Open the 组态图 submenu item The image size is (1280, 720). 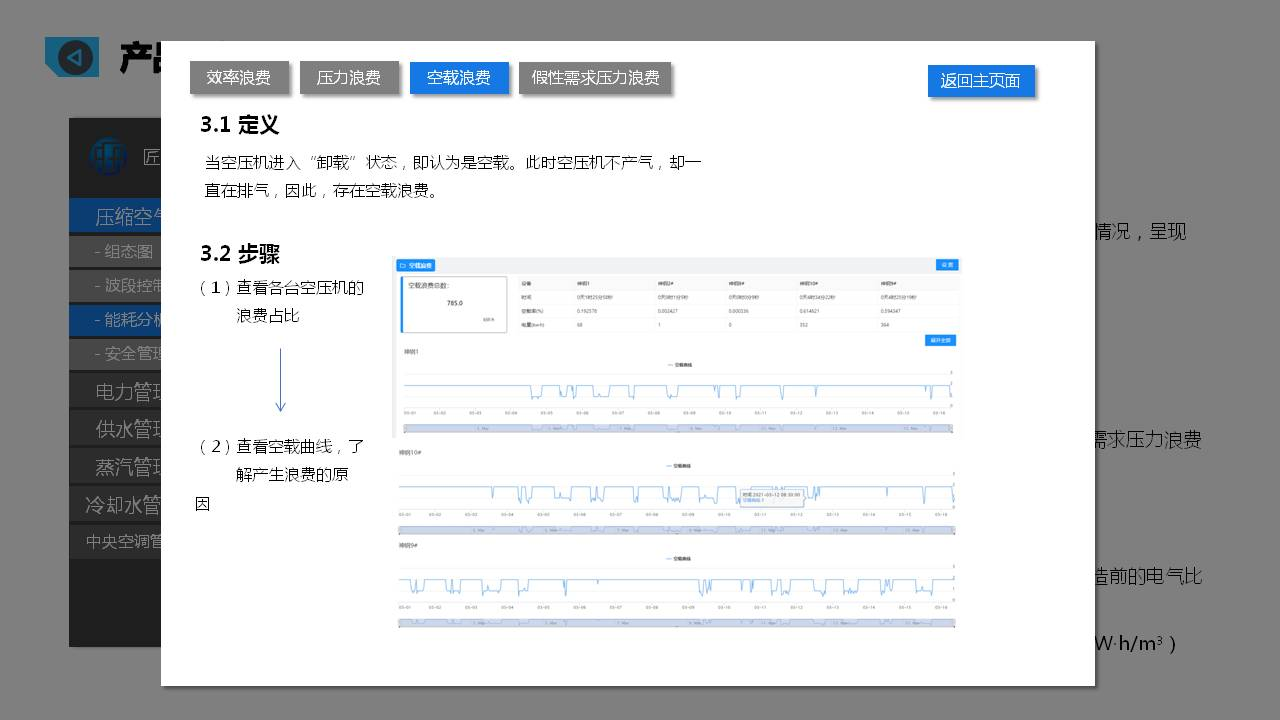[x=124, y=252]
